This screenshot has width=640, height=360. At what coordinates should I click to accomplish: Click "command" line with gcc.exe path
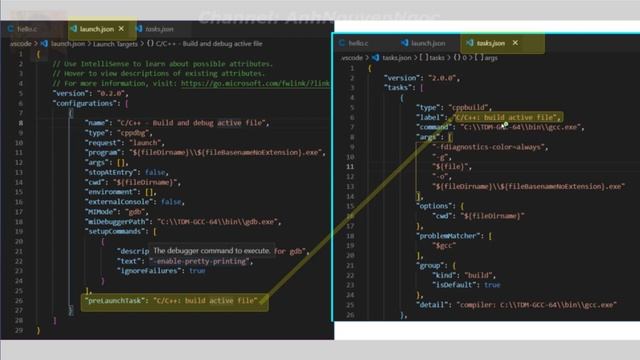point(500,127)
